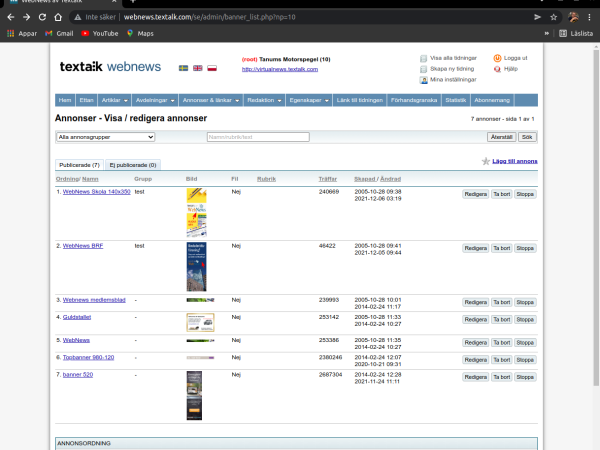Open Maps bookmark
Screen dimensions: 600x450
tap(140, 33)
